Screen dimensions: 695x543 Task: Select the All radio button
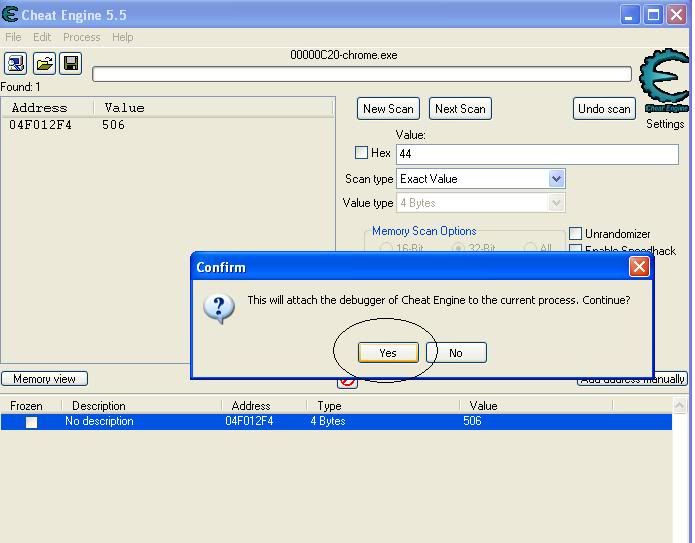click(x=530, y=248)
